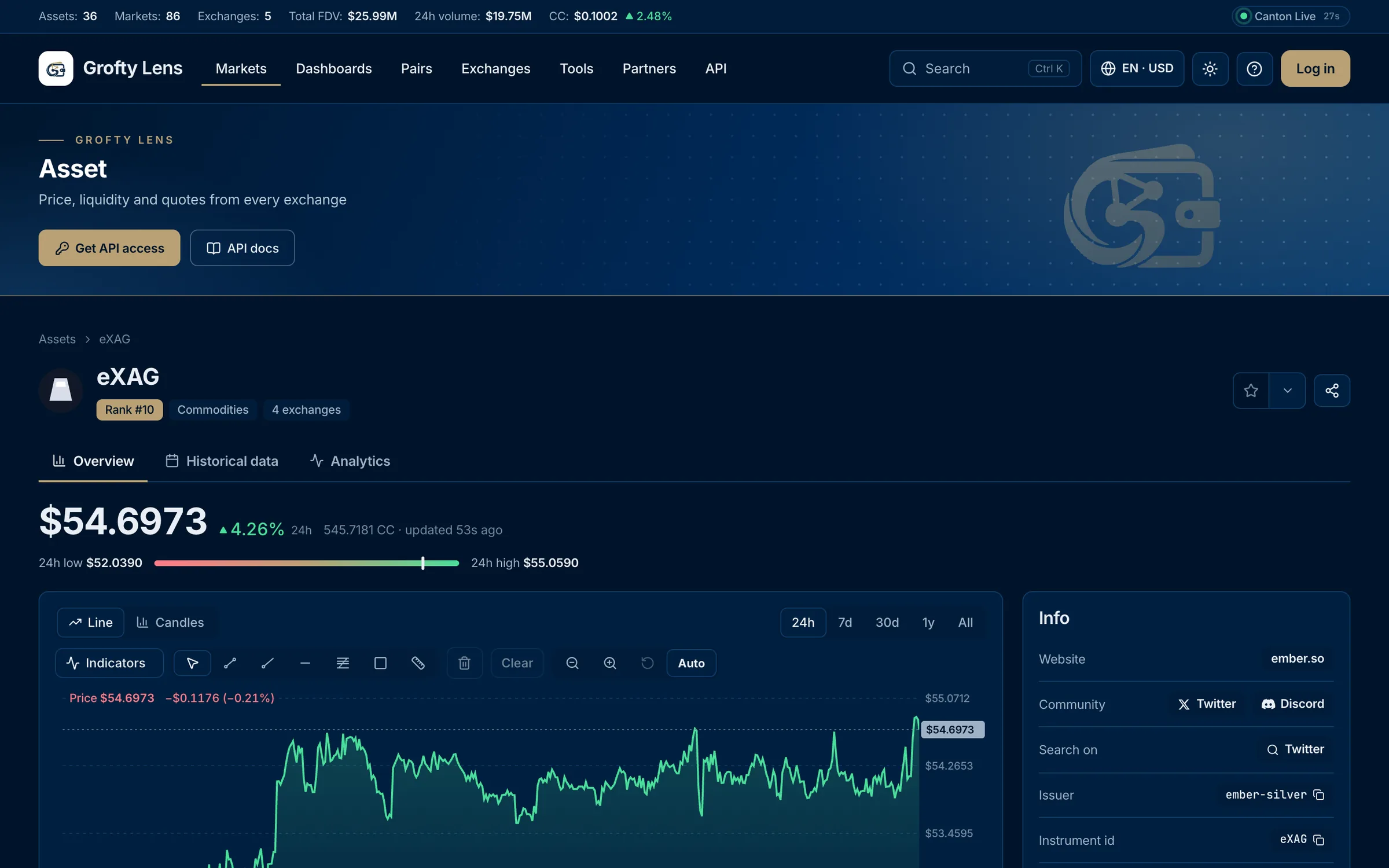Switch chart to Line mode
Image resolution: width=1389 pixels, height=868 pixels.
pyautogui.click(x=90, y=623)
